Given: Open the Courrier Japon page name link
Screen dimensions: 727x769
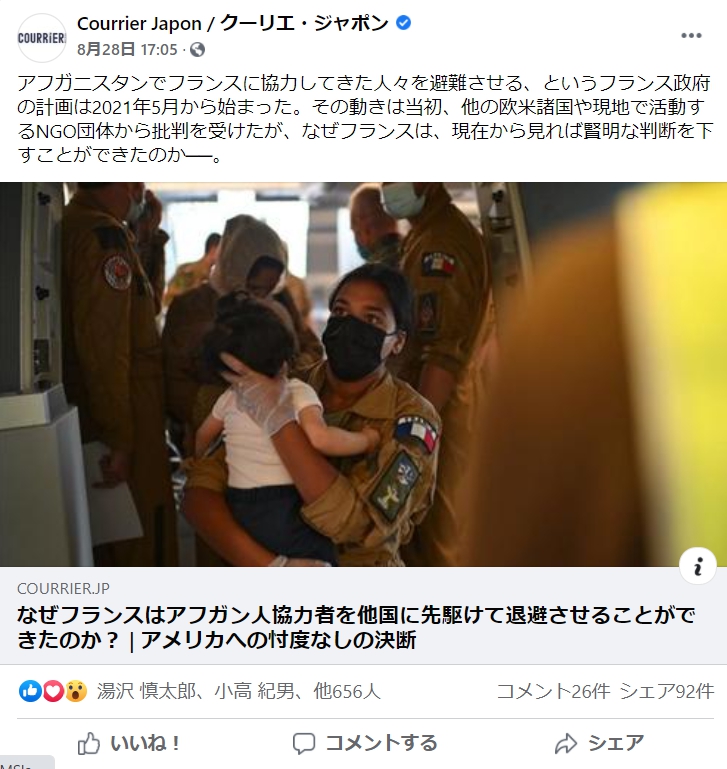Looking at the screenshot, I should click(x=233, y=23).
